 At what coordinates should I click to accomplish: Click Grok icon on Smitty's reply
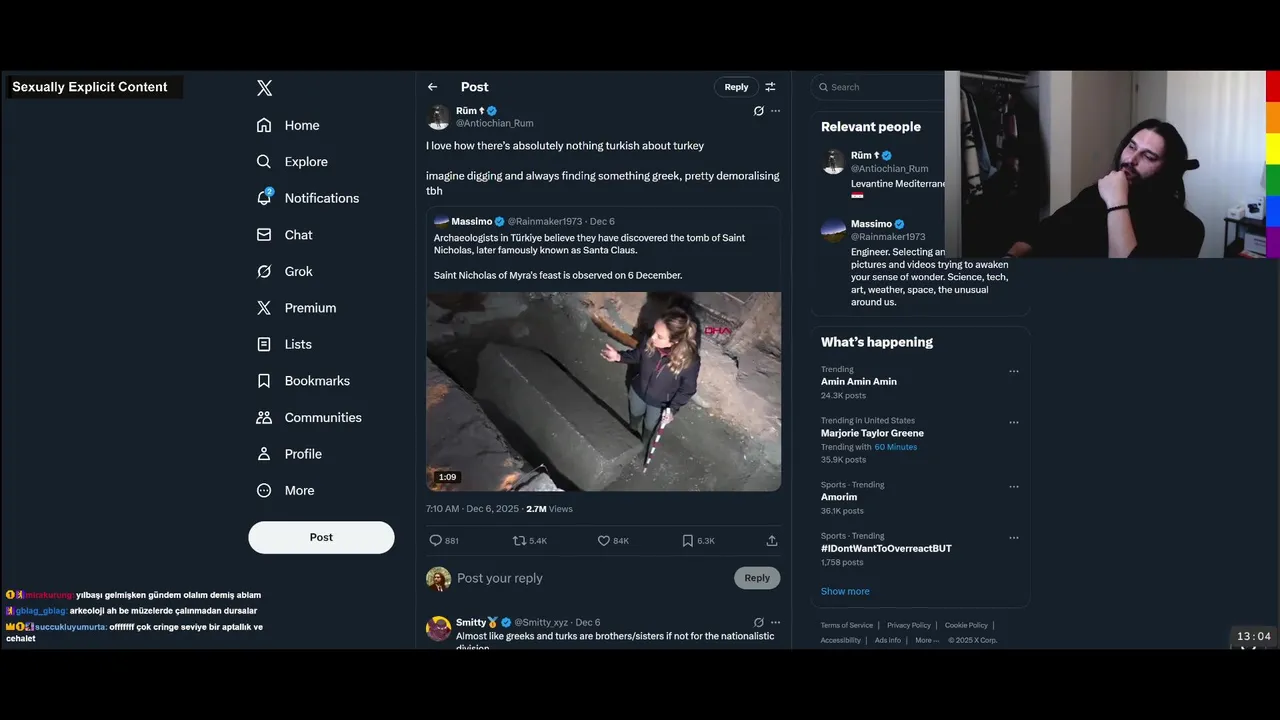click(x=759, y=622)
